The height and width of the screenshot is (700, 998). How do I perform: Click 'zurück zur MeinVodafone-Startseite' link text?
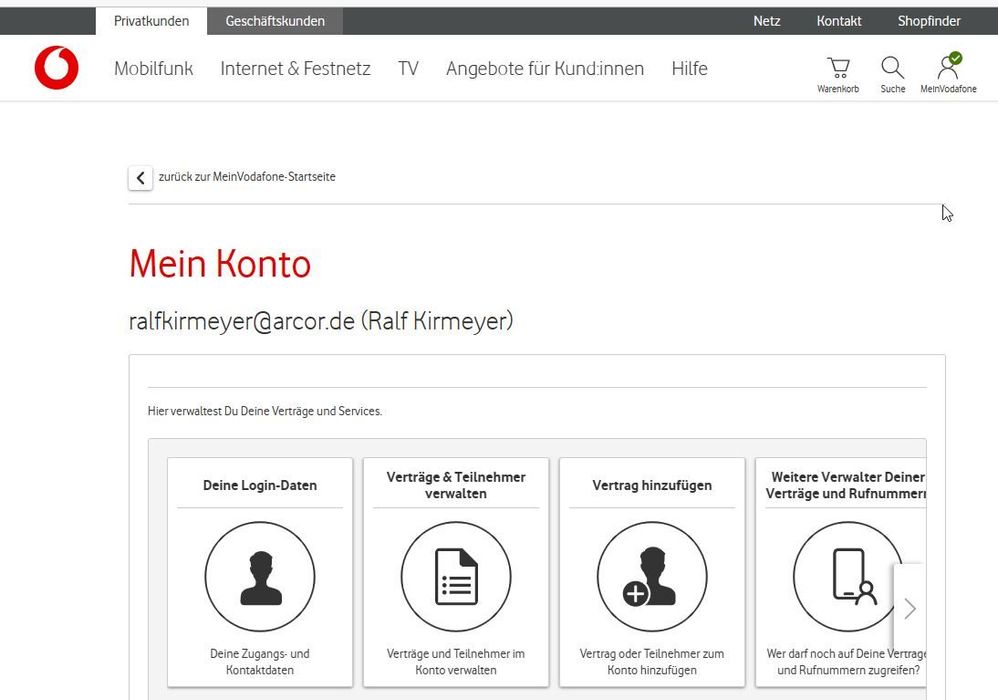247,177
